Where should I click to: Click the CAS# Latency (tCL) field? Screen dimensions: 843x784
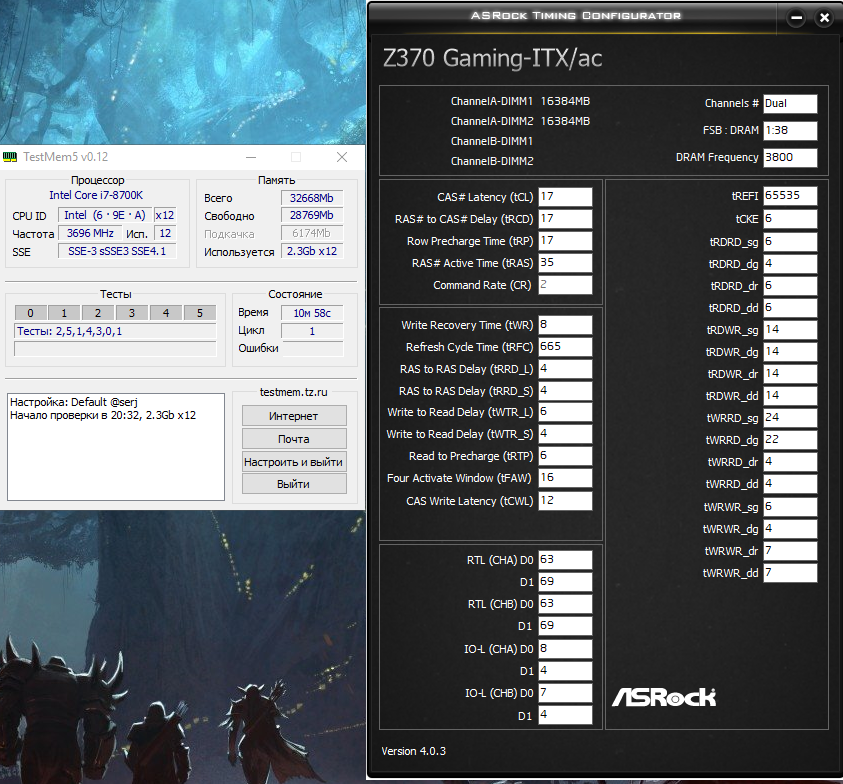point(565,196)
